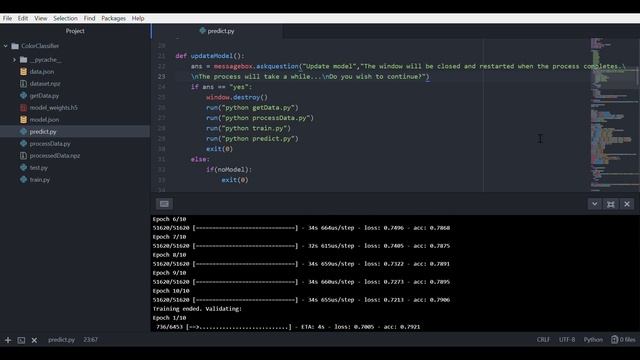
Task: Open train.py in the tree
Action: (x=40, y=180)
